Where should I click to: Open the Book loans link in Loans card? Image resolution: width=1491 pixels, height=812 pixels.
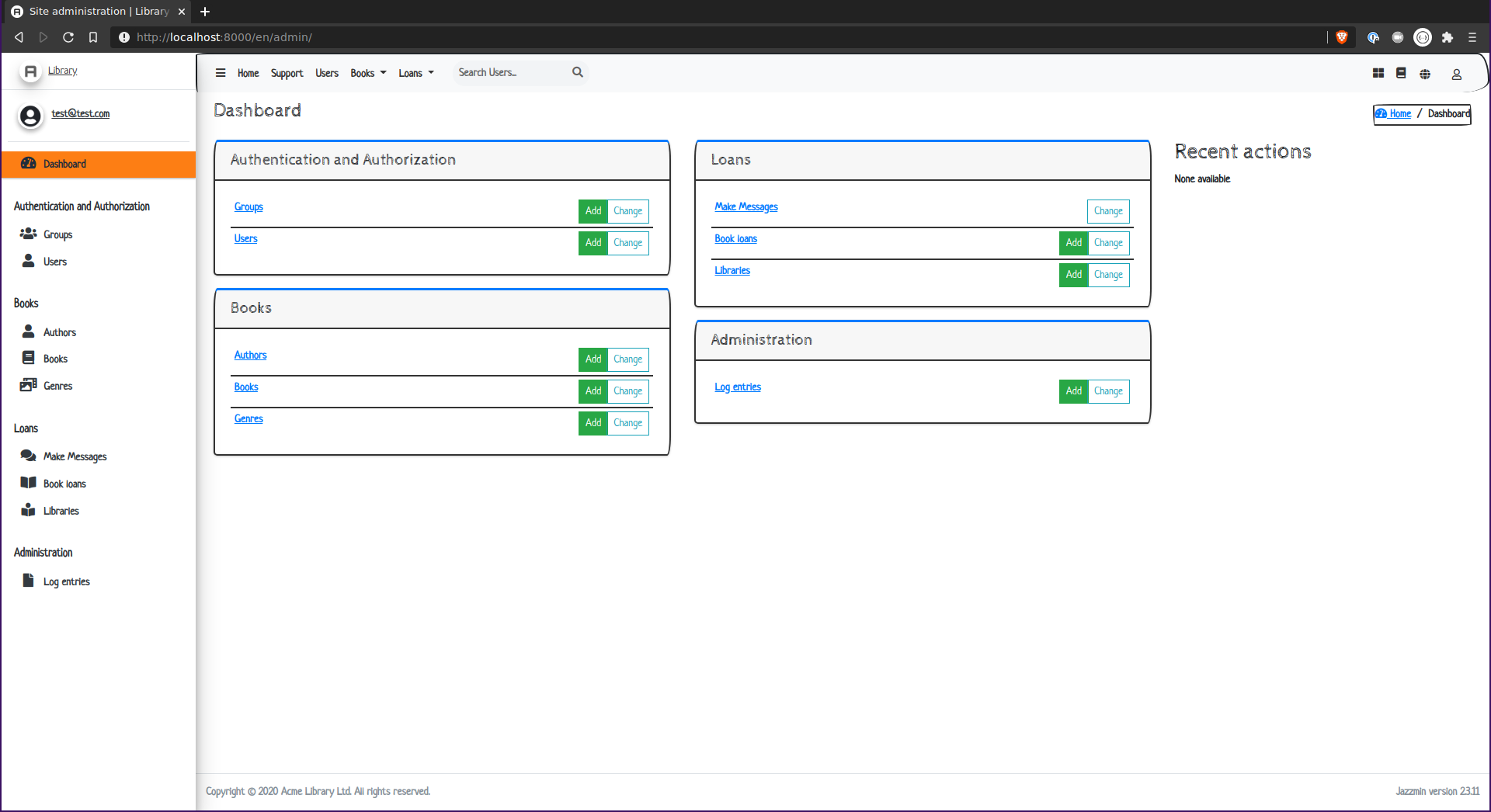pos(735,238)
